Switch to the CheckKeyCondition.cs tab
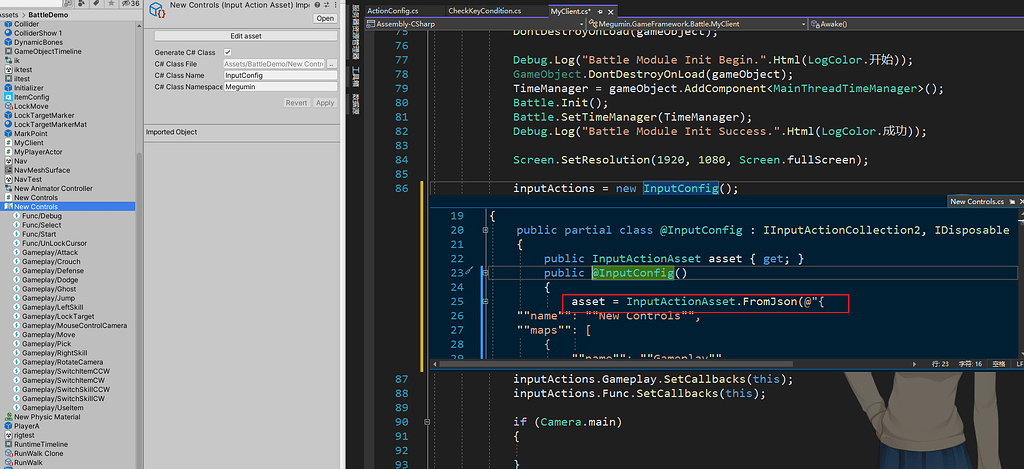Image resolution: width=1024 pixels, height=469 pixels. point(484,11)
